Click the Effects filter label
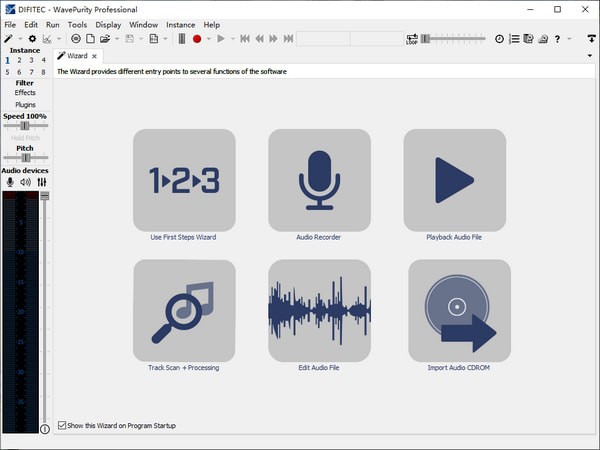 click(25, 93)
